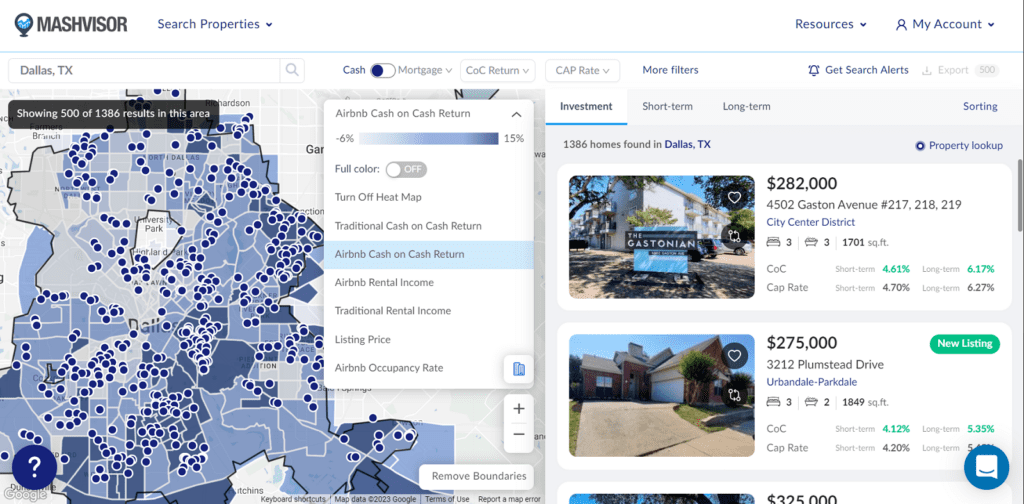Turn on Full color heat map
The image size is (1024, 504).
tap(406, 169)
